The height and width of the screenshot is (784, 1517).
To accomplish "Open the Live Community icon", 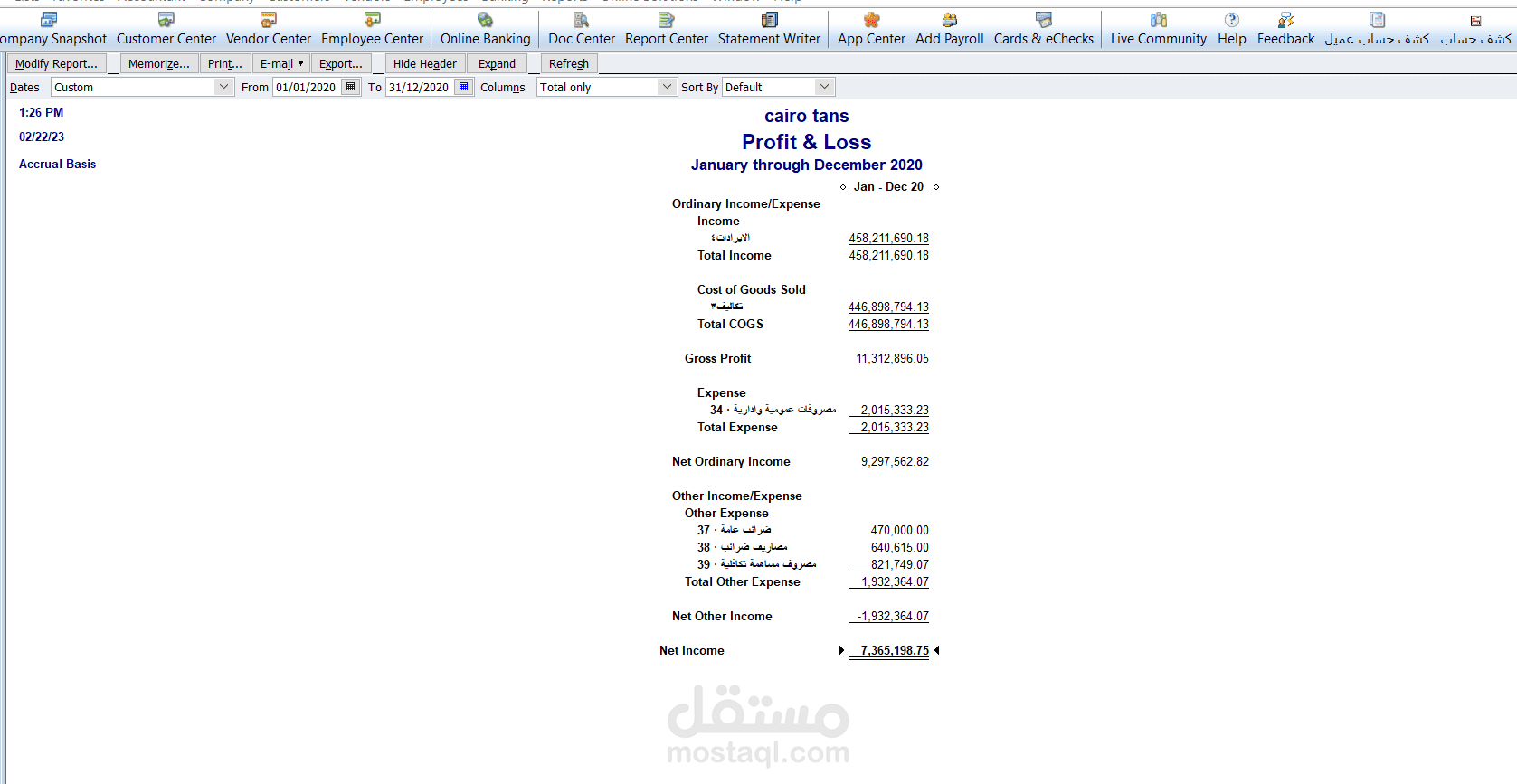I will [x=1159, y=20].
